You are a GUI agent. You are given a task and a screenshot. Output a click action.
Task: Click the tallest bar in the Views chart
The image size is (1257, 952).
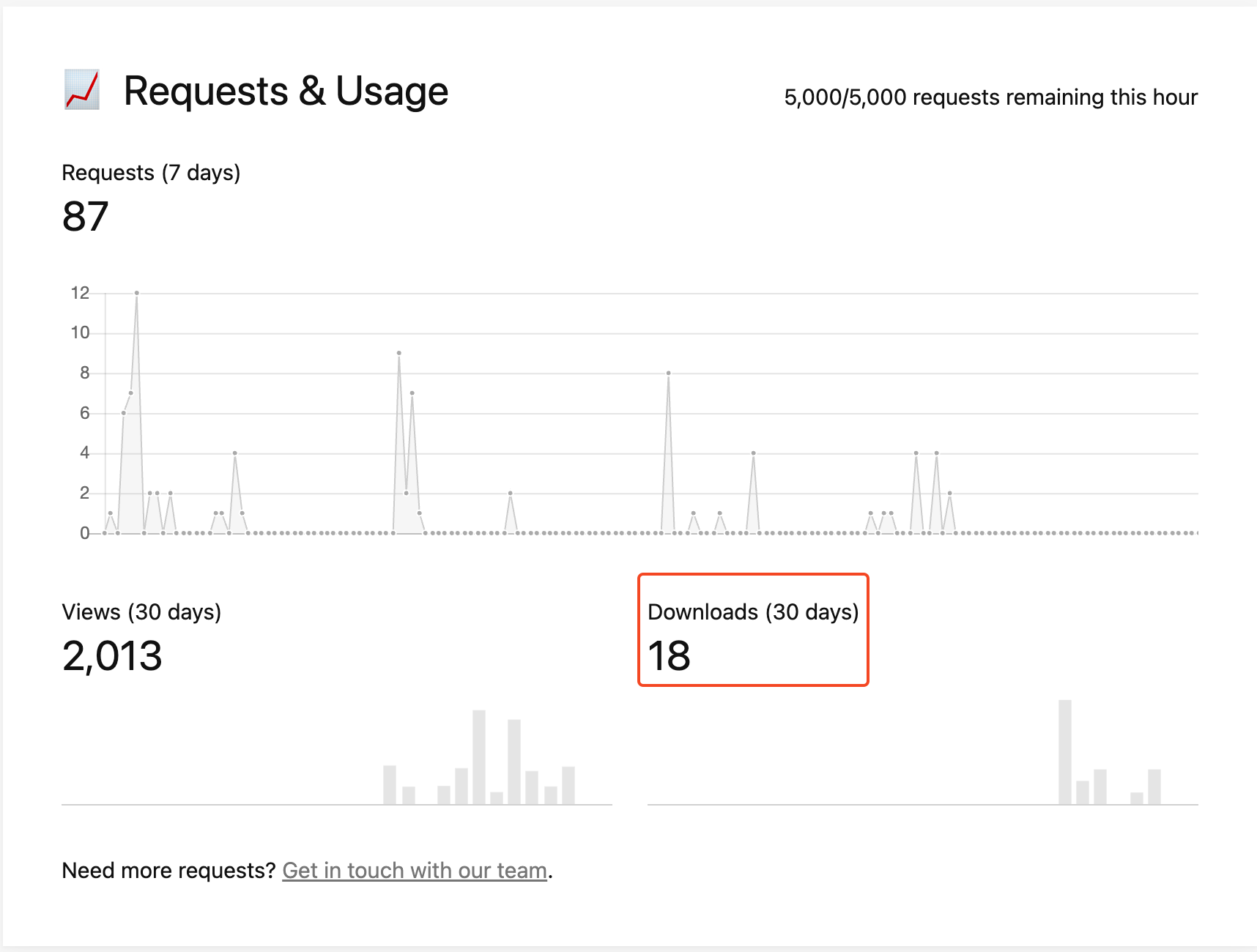click(479, 756)
